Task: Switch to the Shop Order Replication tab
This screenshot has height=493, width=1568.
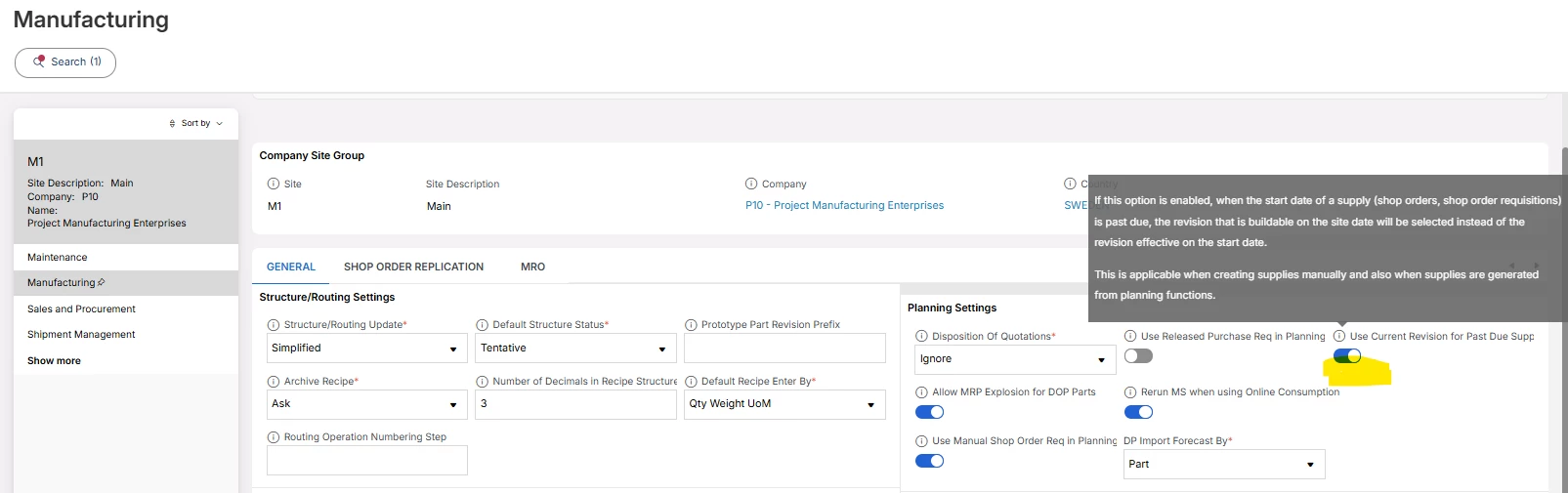Action: tap(413, 267)
